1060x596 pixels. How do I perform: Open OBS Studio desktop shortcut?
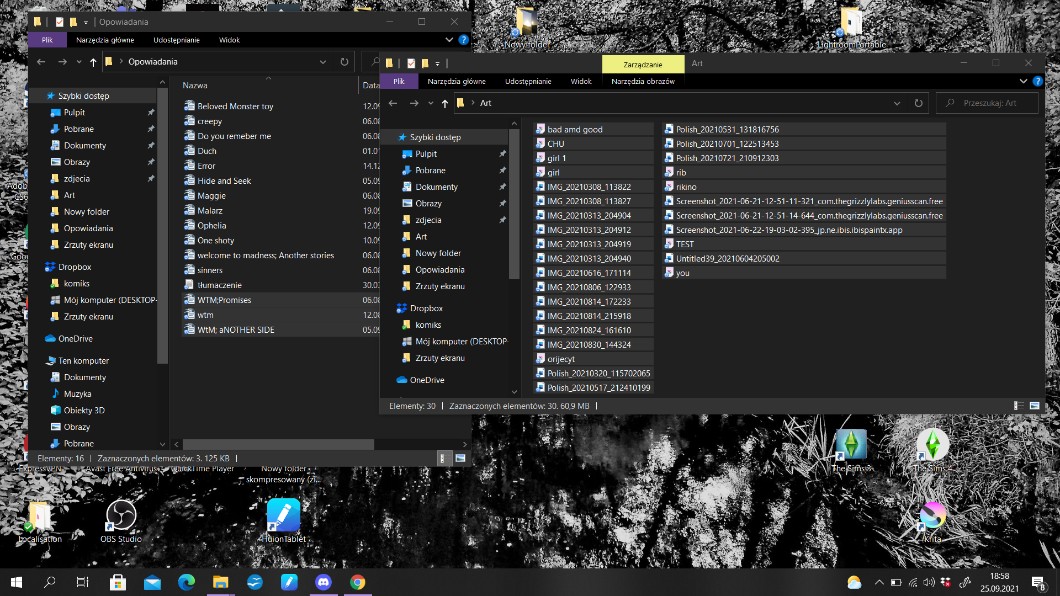click(x=121, y=517)
